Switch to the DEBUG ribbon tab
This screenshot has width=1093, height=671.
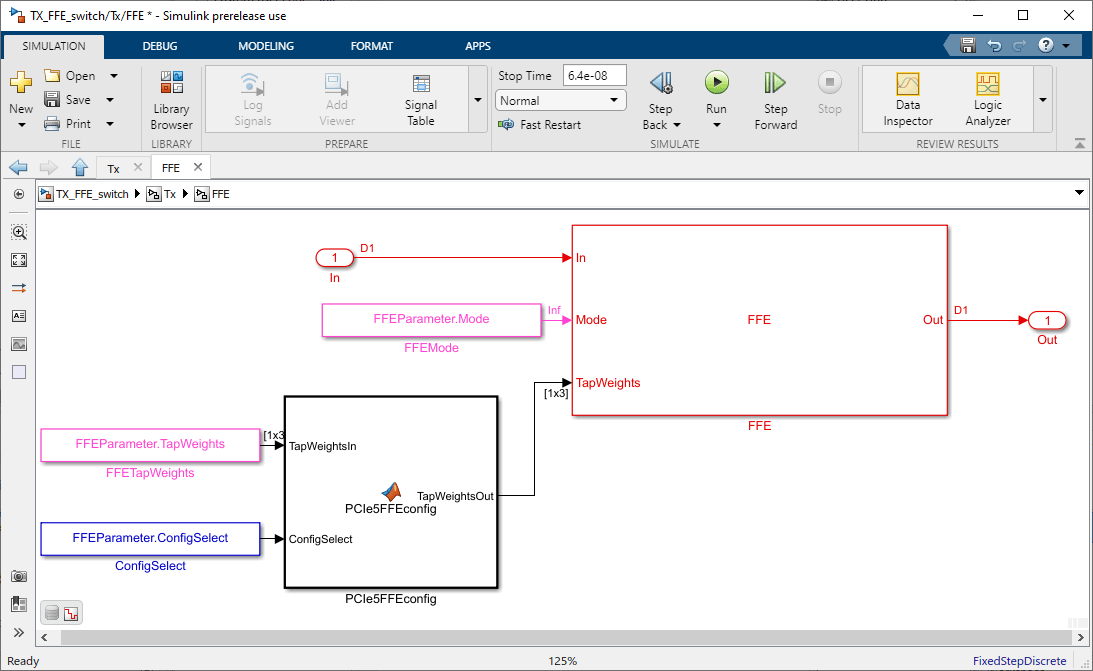tap(160, 46)
